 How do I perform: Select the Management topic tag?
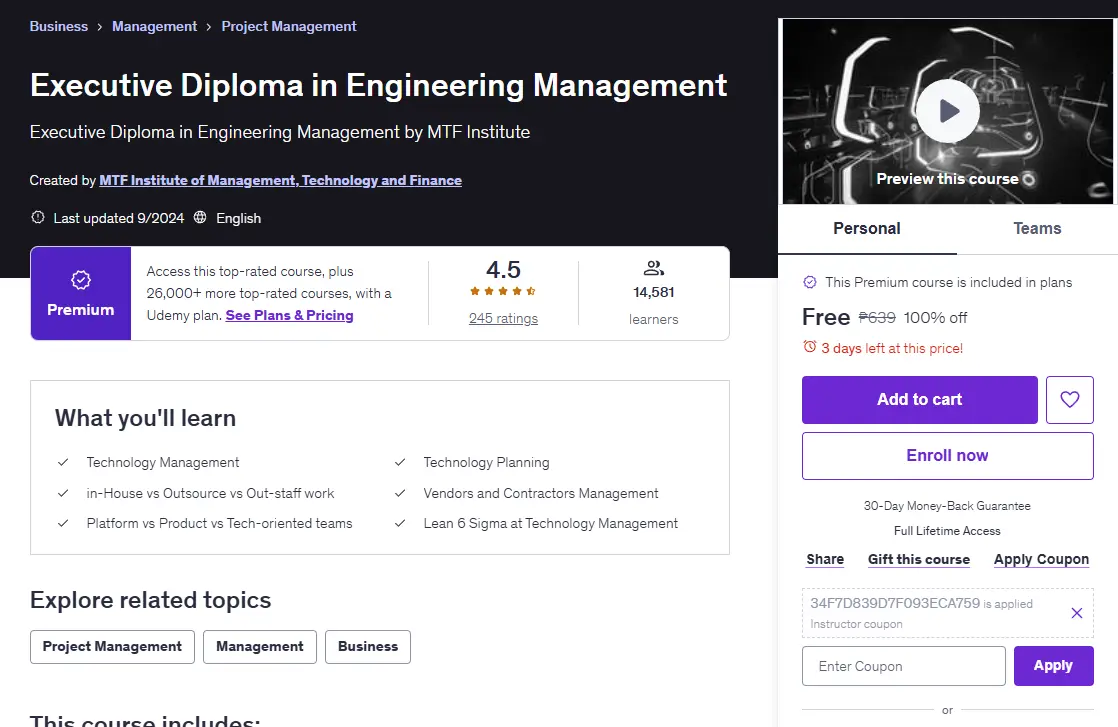[260, 647]
